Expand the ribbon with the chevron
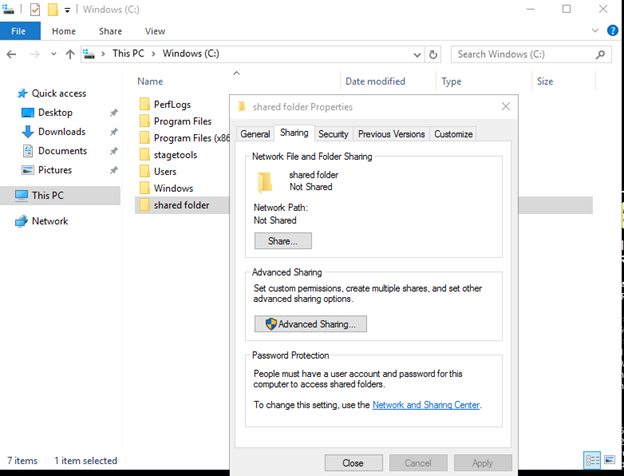The height and width of the screenshot is (476, 624). tap(595, 30)
